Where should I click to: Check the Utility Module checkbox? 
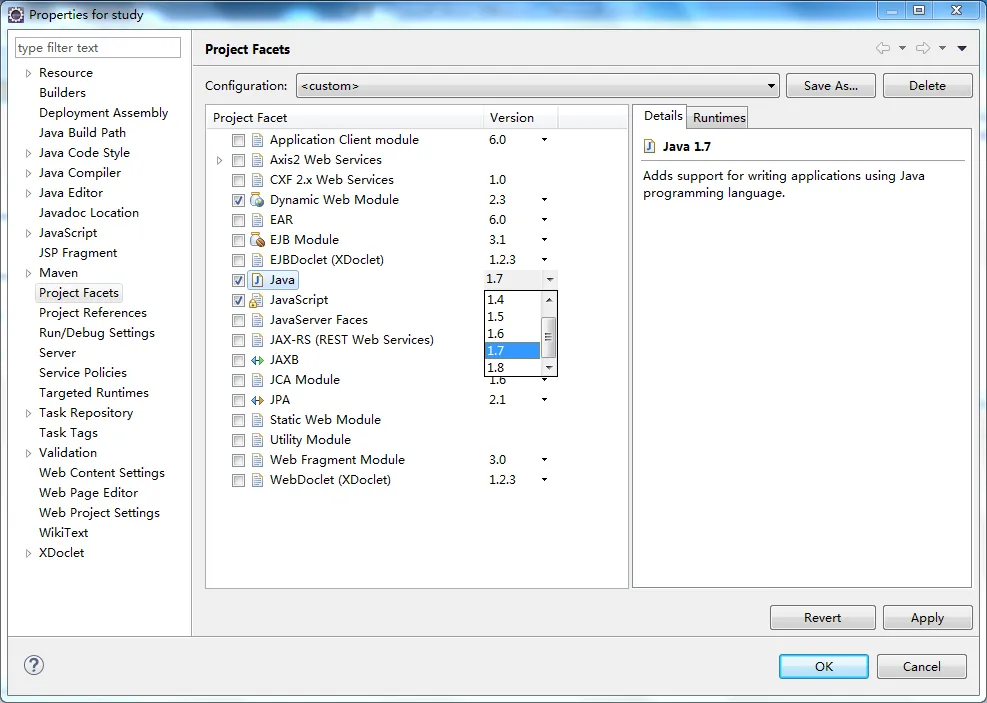click(x=238, y=441)
